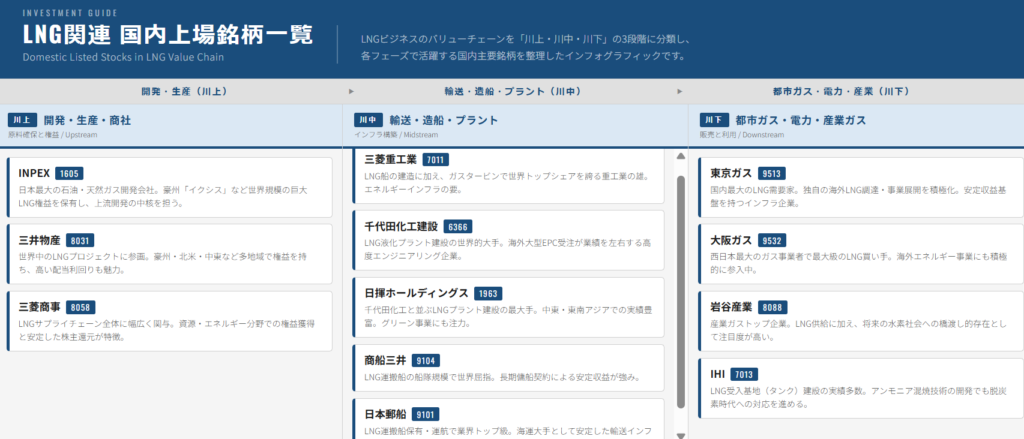
Task: Open the IHI company name
Action: (x=718, y=374)
